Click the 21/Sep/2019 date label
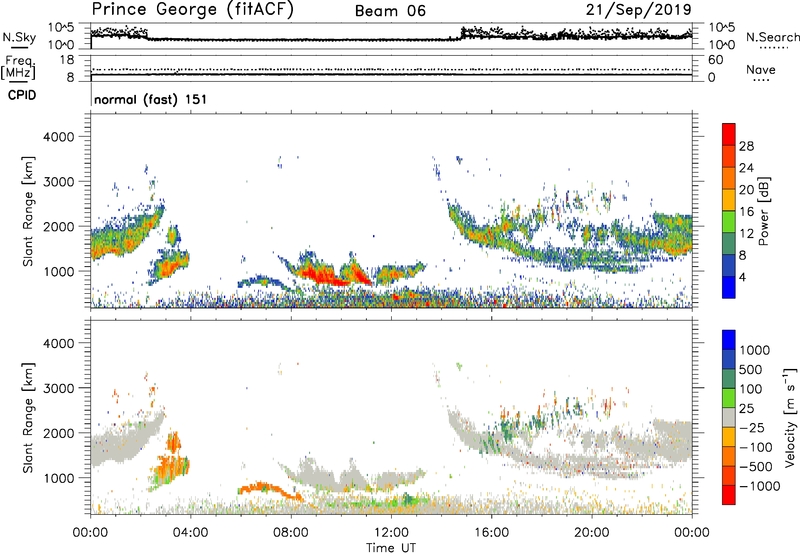Image resolution: width=800 pixels, height=554 pixels. 638,9
